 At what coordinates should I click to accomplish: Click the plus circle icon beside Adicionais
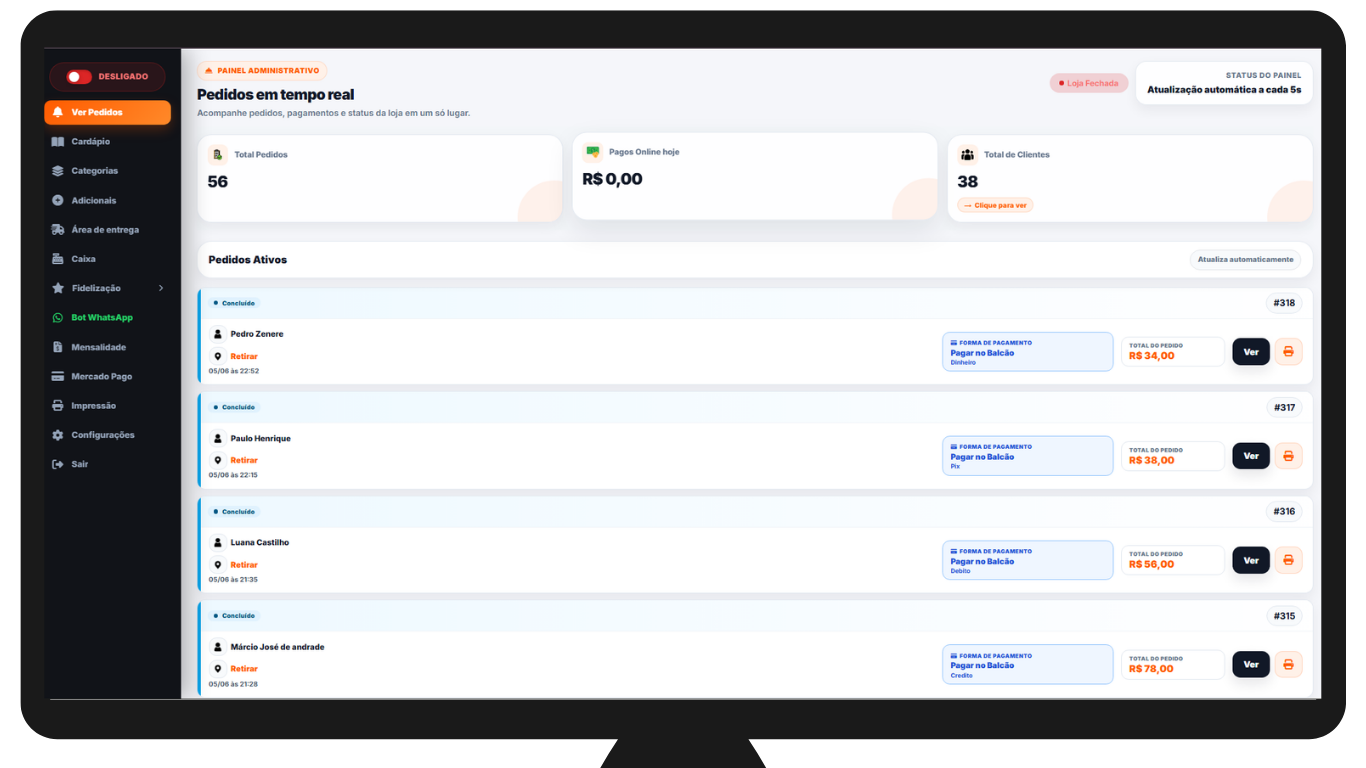(x=58, y=200)
